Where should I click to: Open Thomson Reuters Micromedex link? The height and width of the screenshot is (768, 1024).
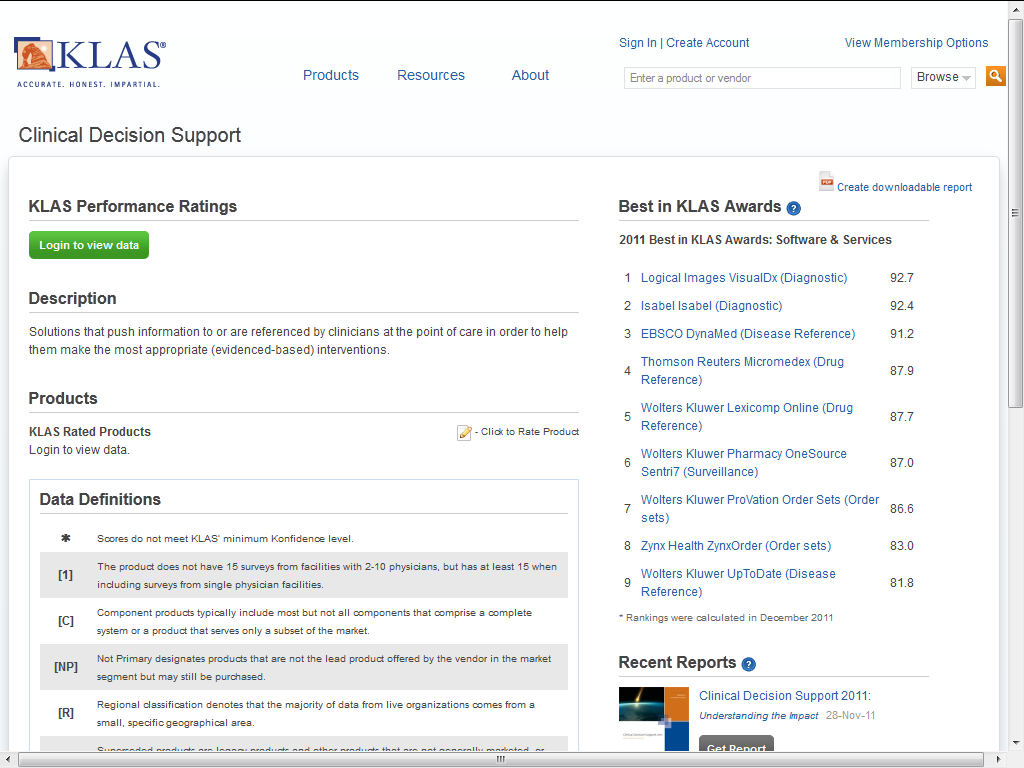pyautogui.click(x=743, y=370)
